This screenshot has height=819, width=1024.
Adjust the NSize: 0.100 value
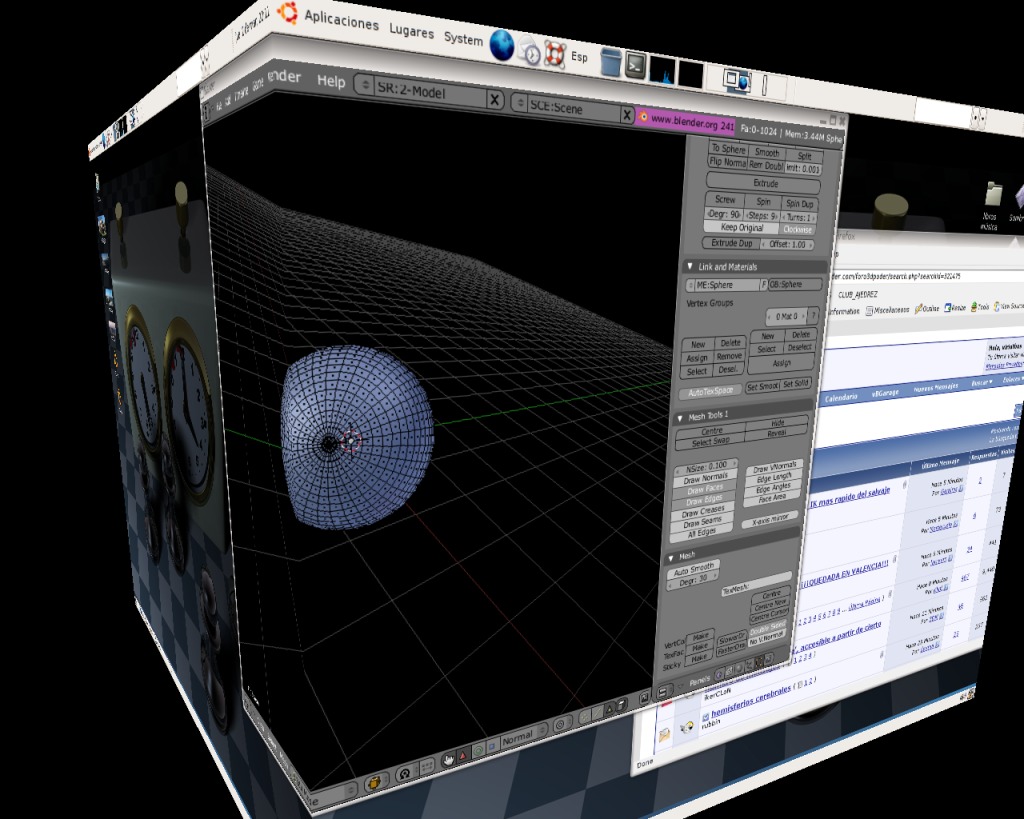705,467
